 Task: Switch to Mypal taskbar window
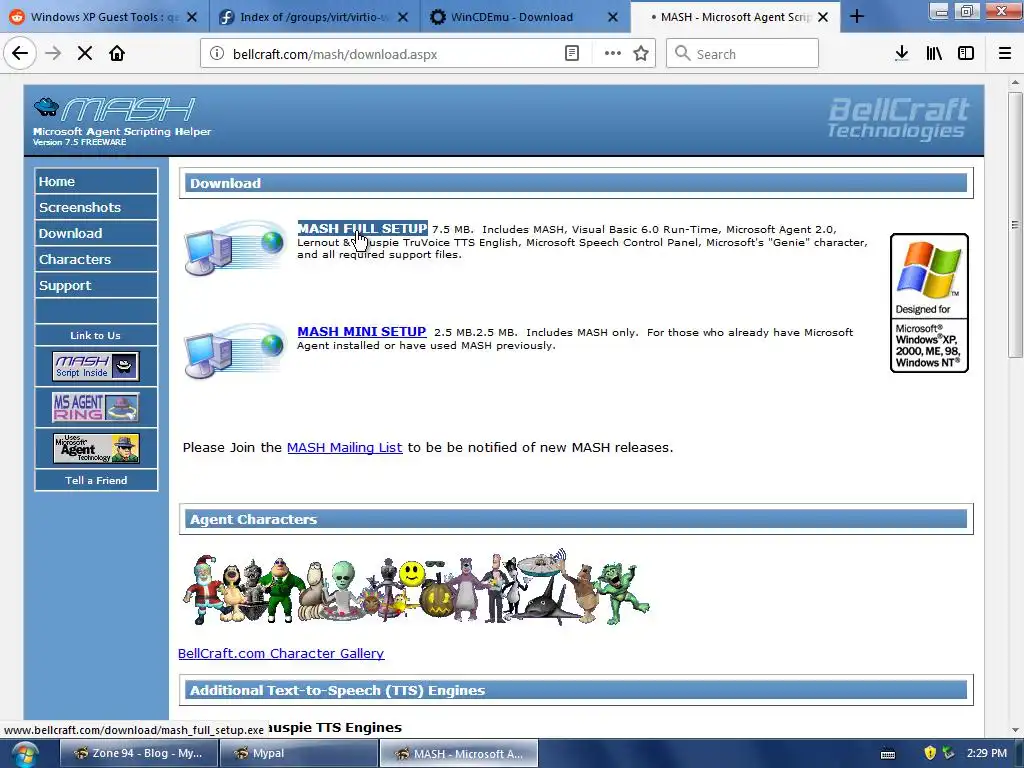298,754
